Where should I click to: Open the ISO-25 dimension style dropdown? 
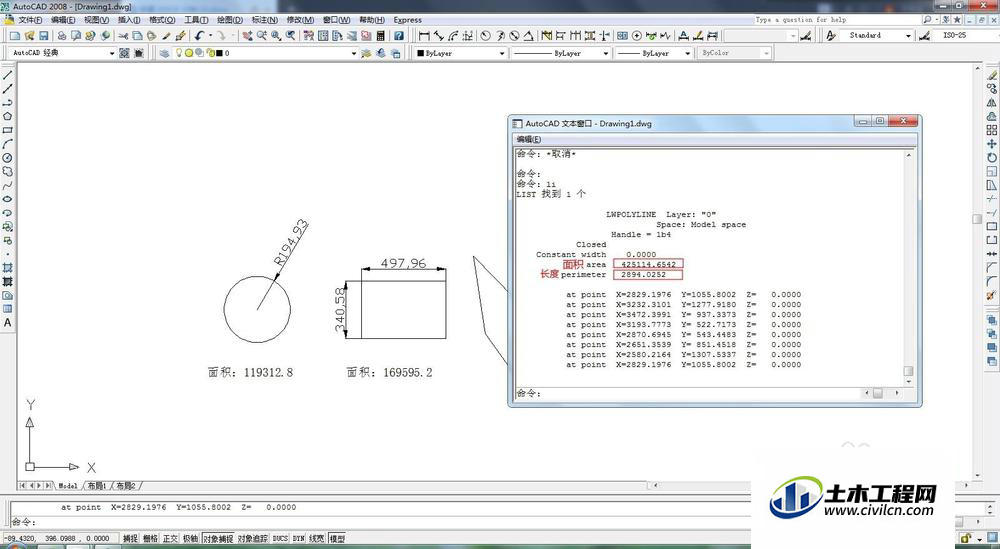[x=964, y=36]
